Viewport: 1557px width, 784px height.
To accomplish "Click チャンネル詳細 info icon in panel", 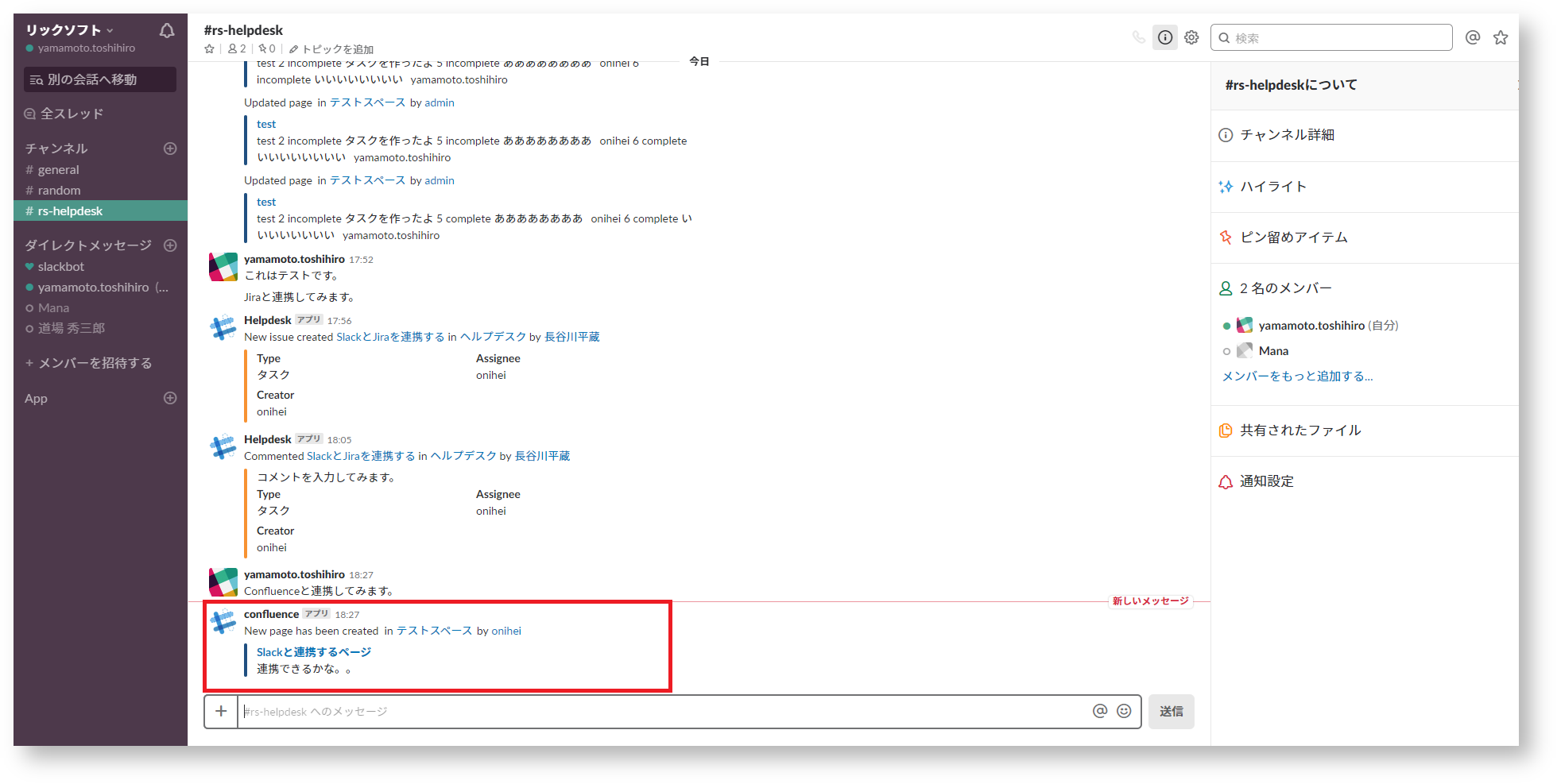I will click(1226, 135).
